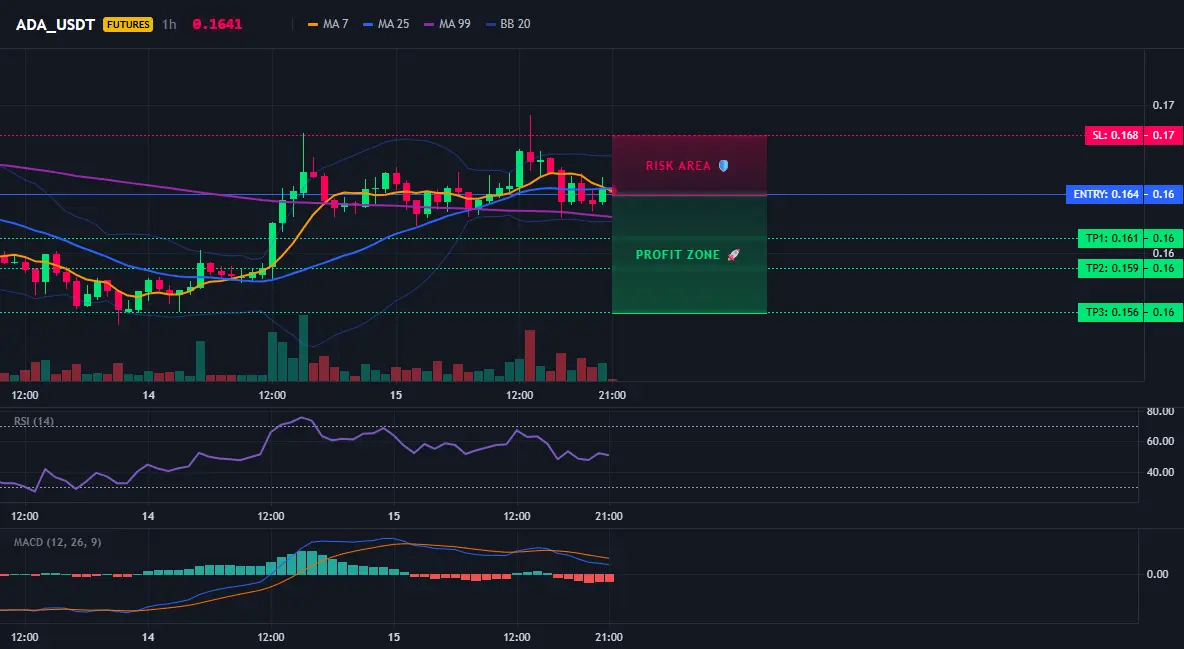Select the ENTRY: 0.164 price label
Screen dimensions: 1184x649
(1105, 194)
